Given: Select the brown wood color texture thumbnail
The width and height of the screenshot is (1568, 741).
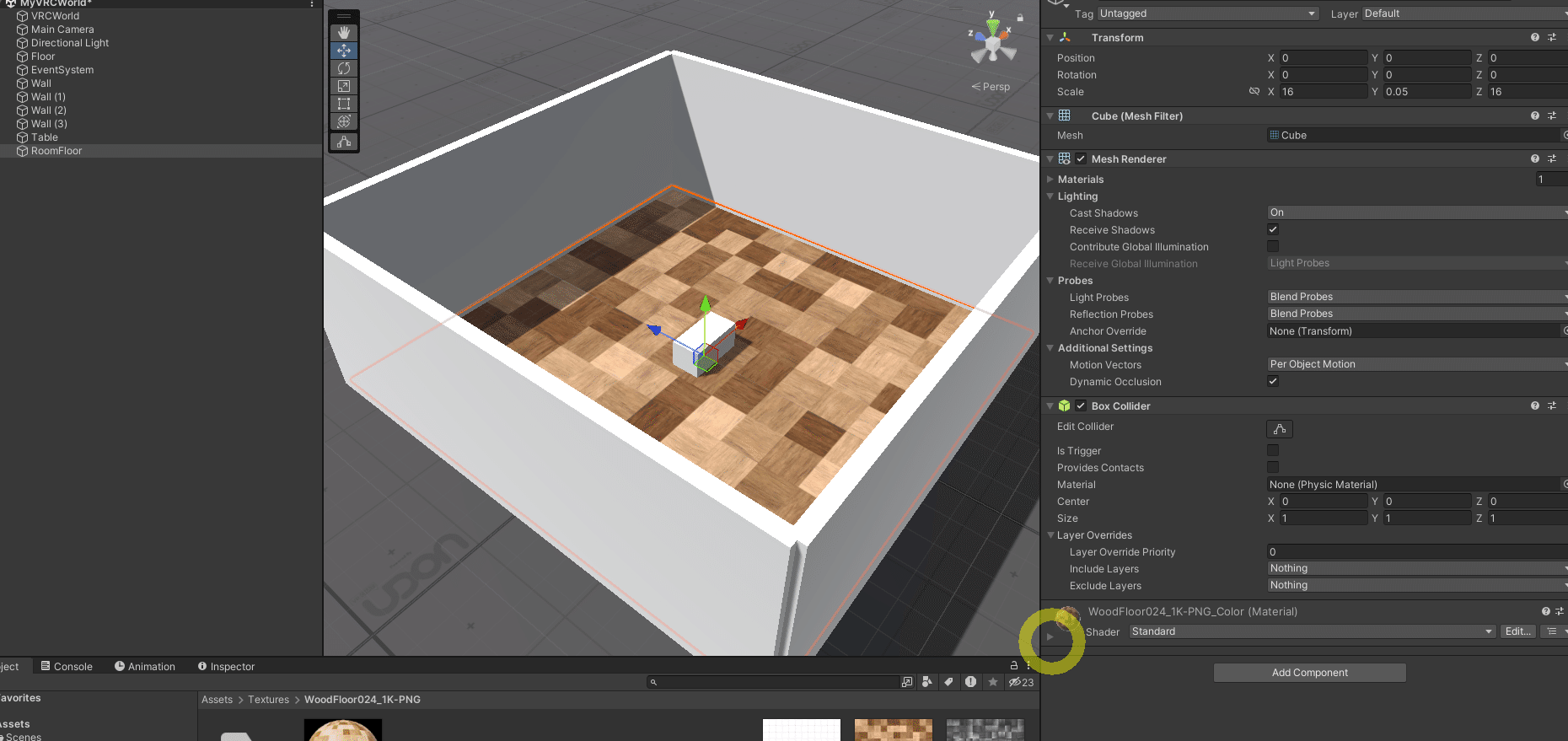Looking at the screenshot, I should (894, 730).
